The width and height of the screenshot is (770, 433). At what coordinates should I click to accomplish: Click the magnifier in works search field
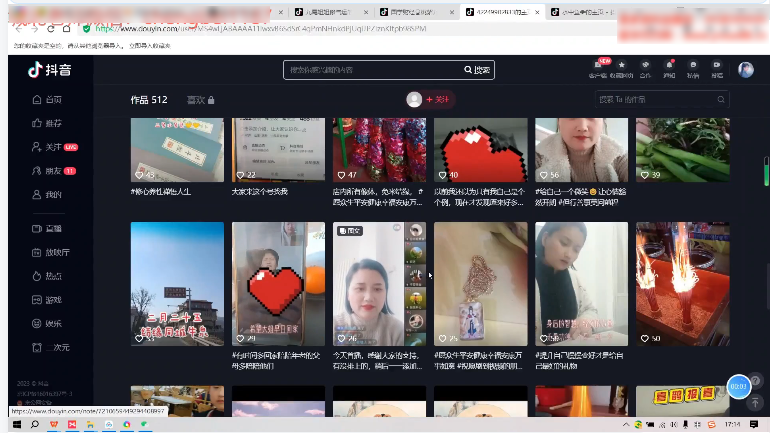tap(721, 100)
